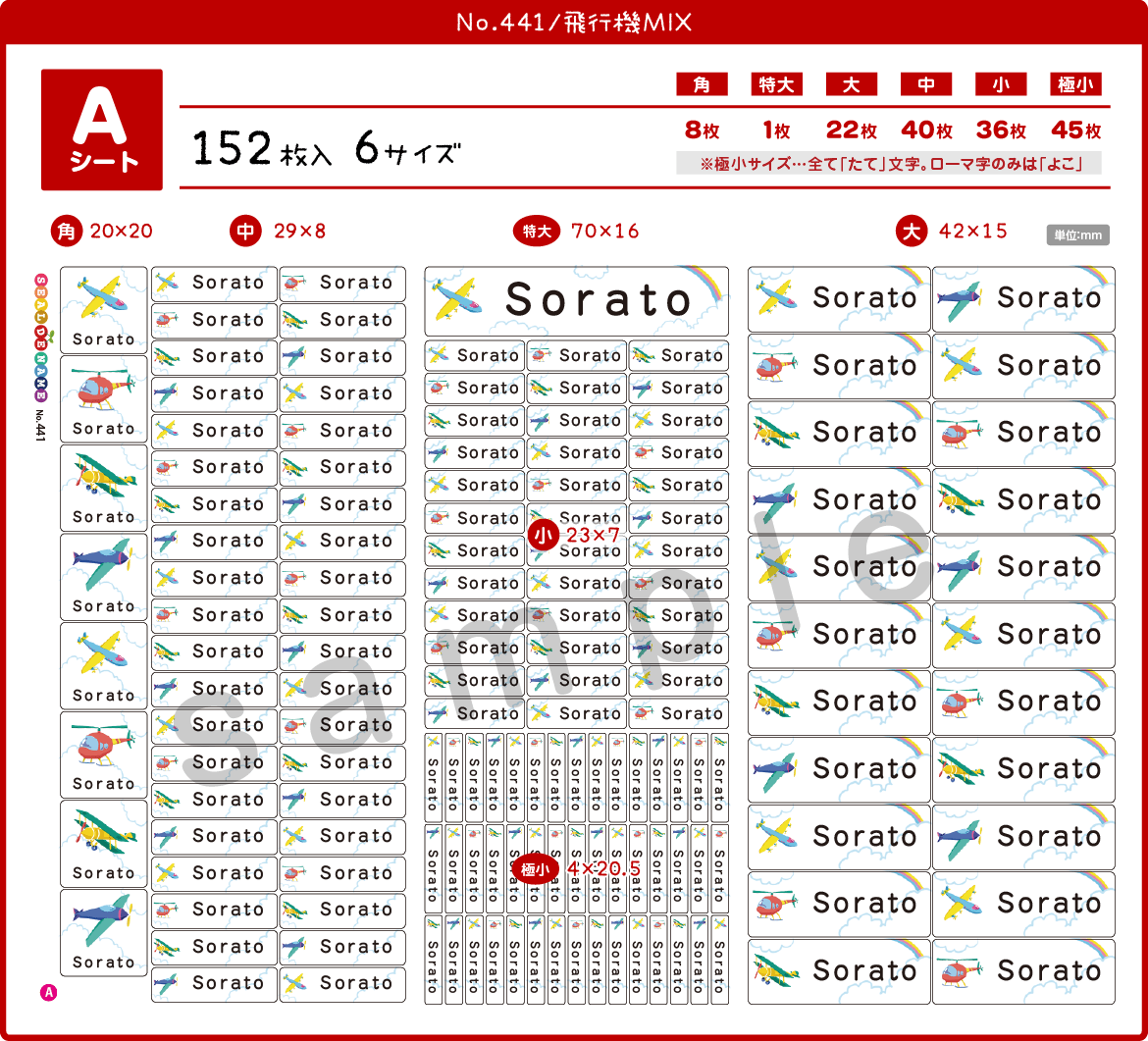Click the 36枚 count
The width and height of the screenshot is (1148, 1041).
pyautogui.click(x=1001, y=130)
